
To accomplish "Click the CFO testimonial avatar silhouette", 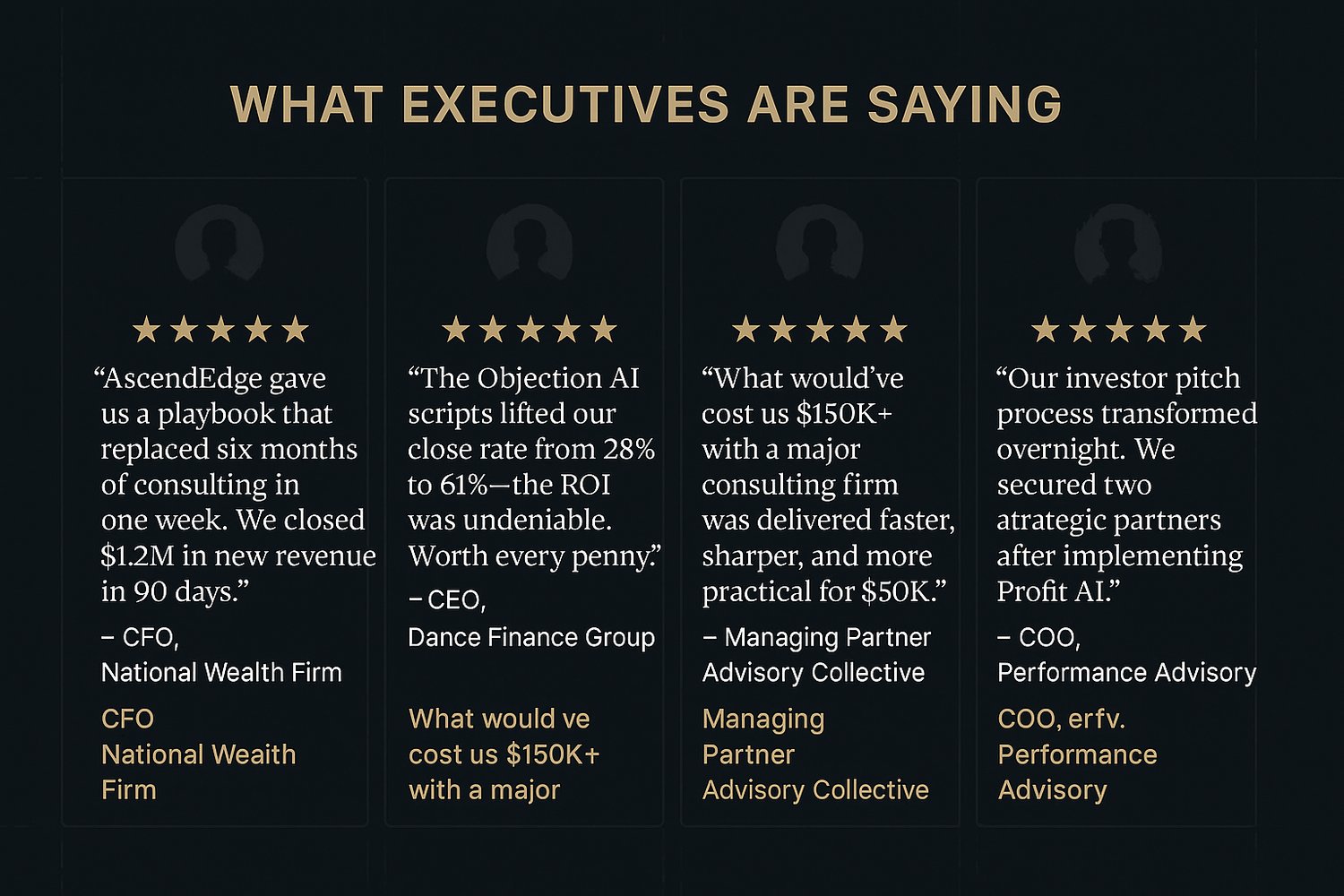I will 220,244.
